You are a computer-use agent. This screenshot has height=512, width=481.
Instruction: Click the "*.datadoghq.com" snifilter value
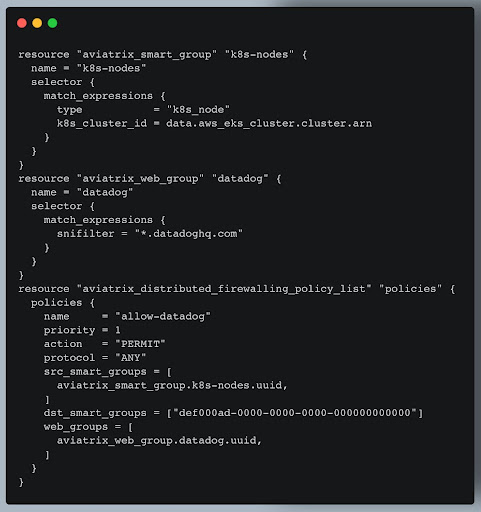[189, 234]
